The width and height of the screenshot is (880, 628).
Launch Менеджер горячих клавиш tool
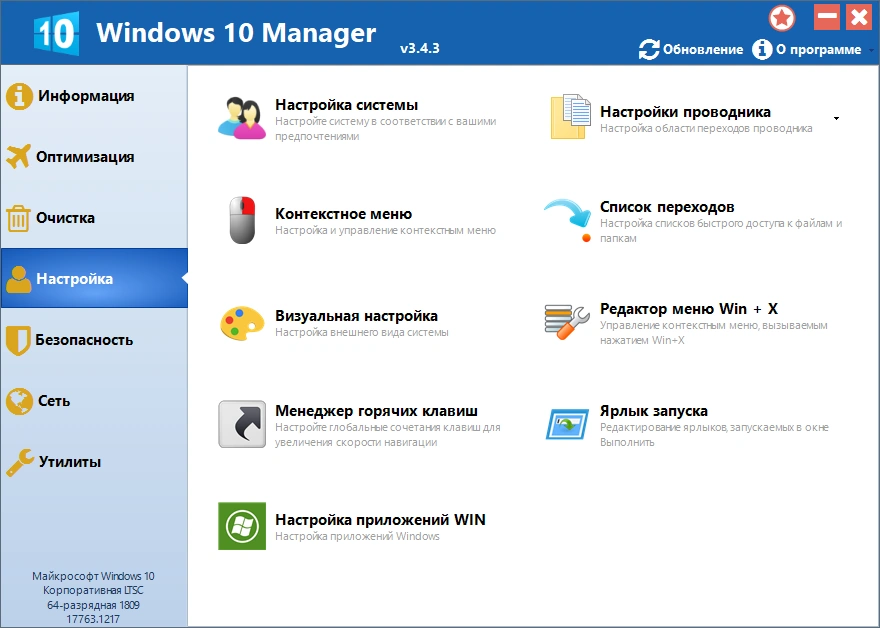(x=376, y=411)
